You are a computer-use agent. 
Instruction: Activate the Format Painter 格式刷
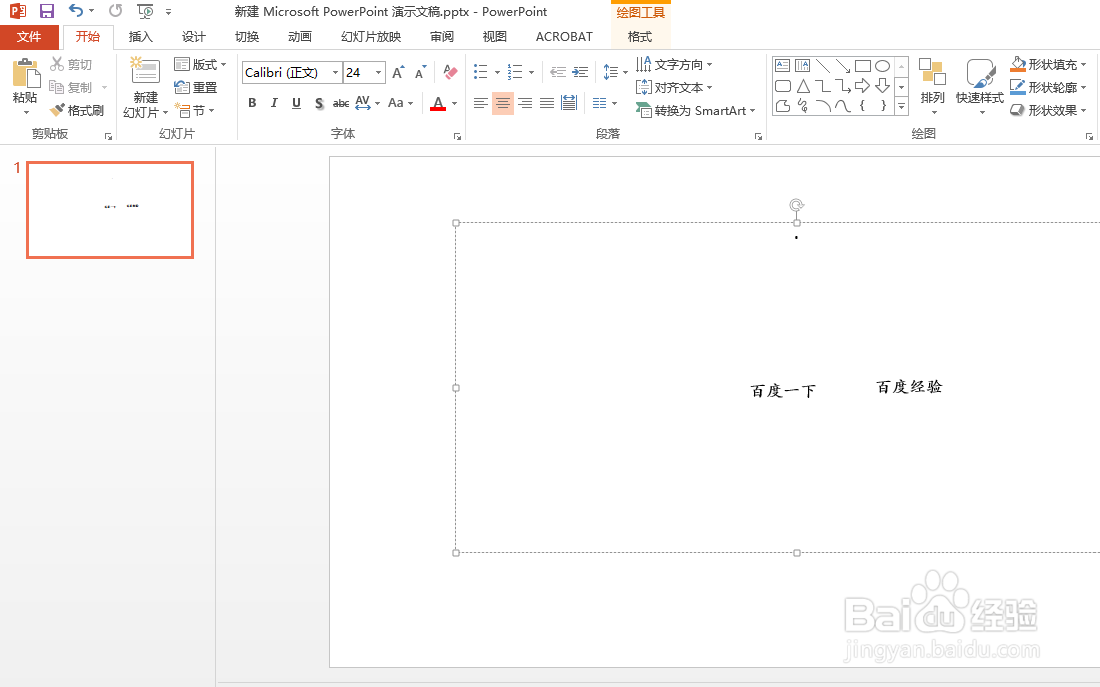pos(77,111)
